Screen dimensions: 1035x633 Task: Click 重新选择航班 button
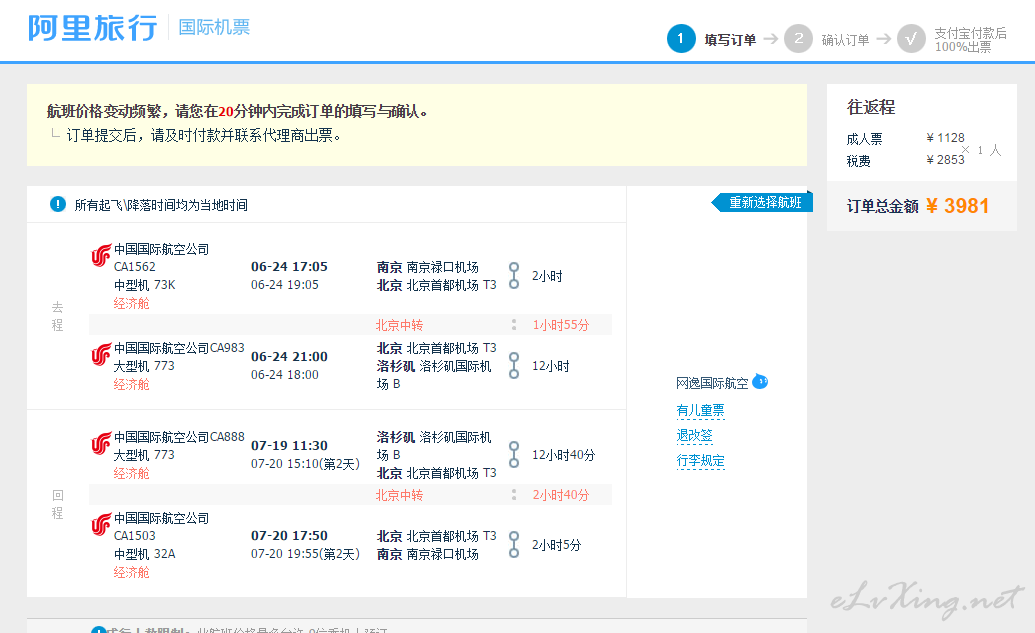pos(762,203)
